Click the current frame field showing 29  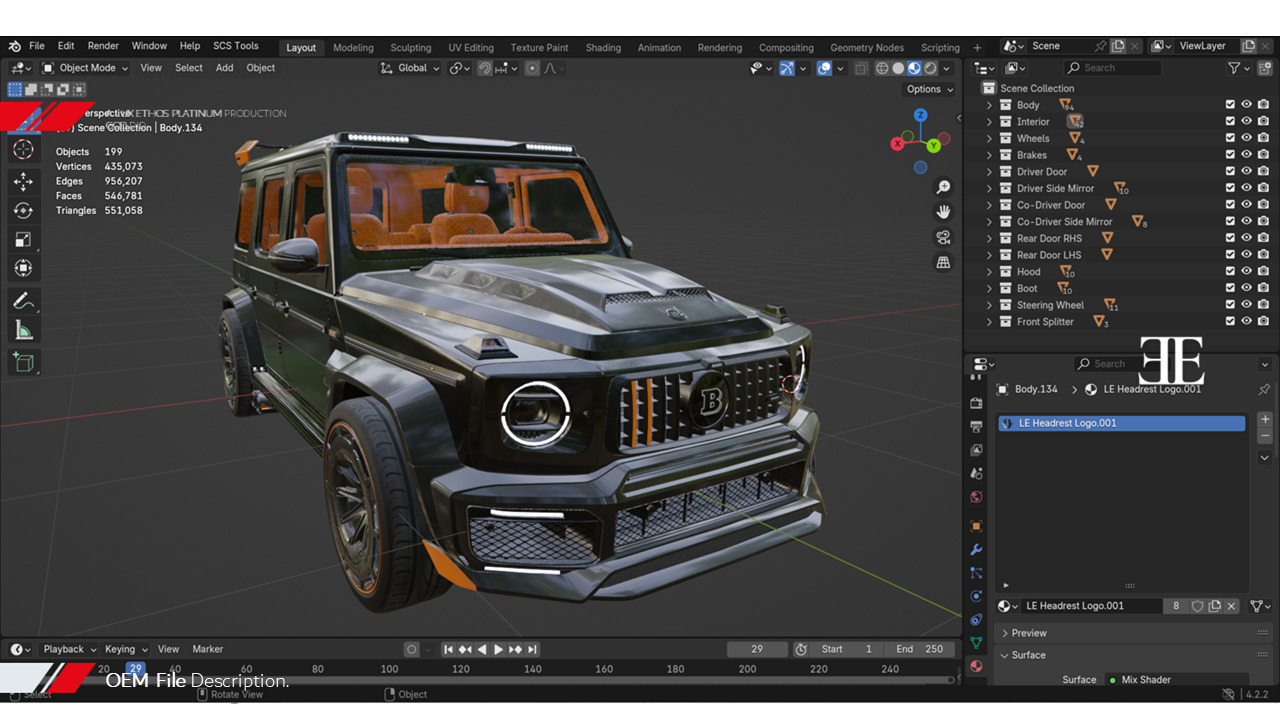point(757,649)
